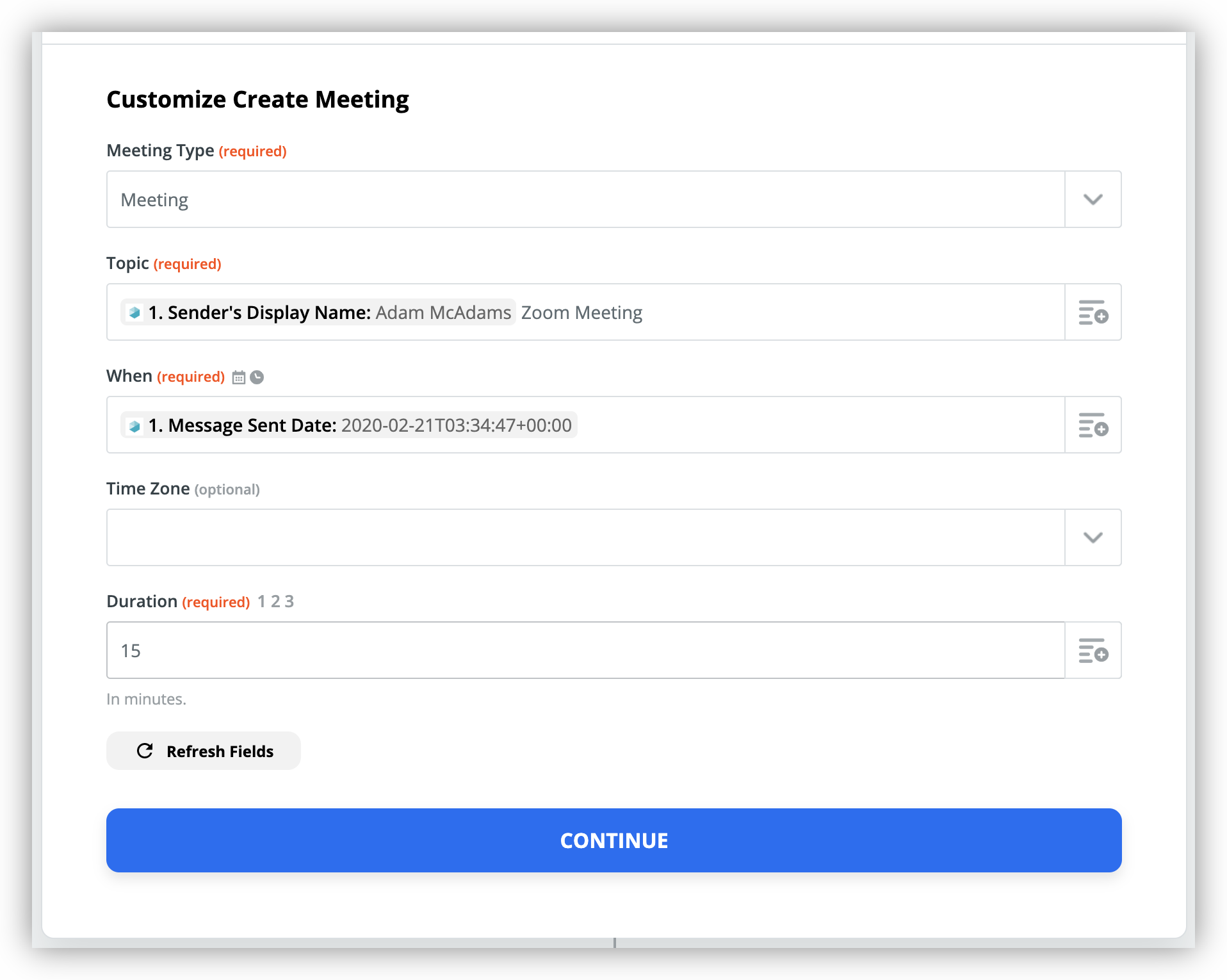Click app icon in Message Sent Date pill

(x=134, y=426)
